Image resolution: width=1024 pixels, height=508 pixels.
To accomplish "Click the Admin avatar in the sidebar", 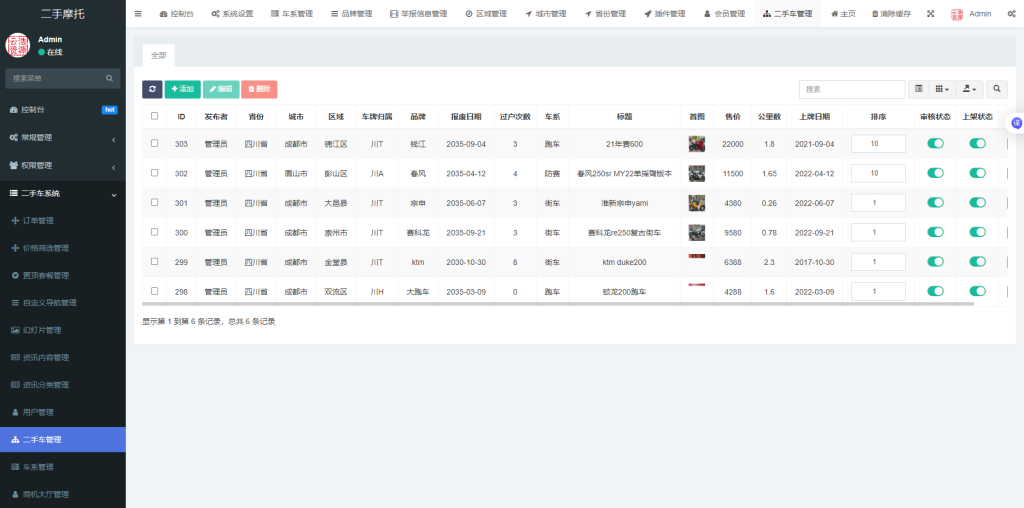I will tap(18, 45).
